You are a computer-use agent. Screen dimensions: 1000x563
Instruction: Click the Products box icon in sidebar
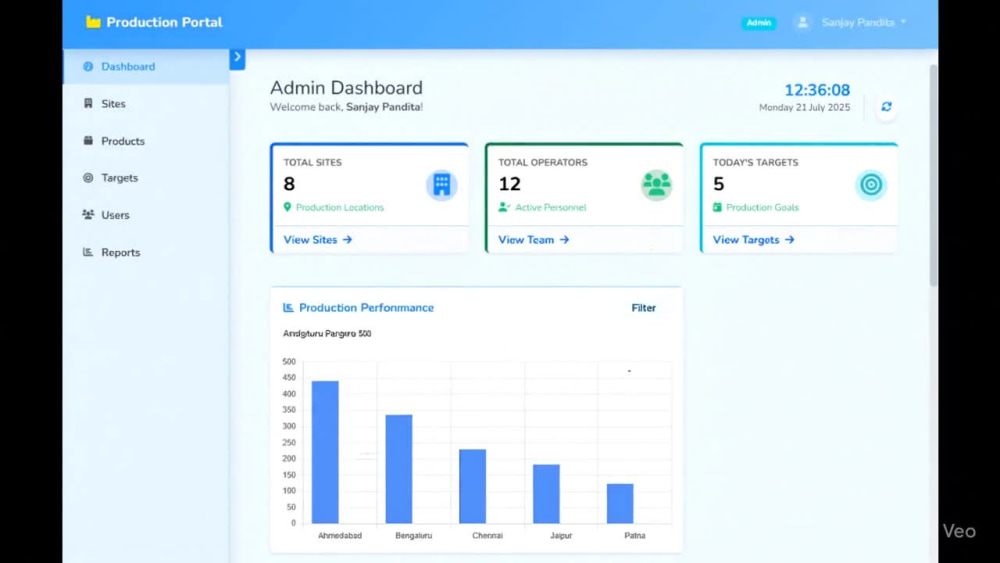tap(88, 140)
